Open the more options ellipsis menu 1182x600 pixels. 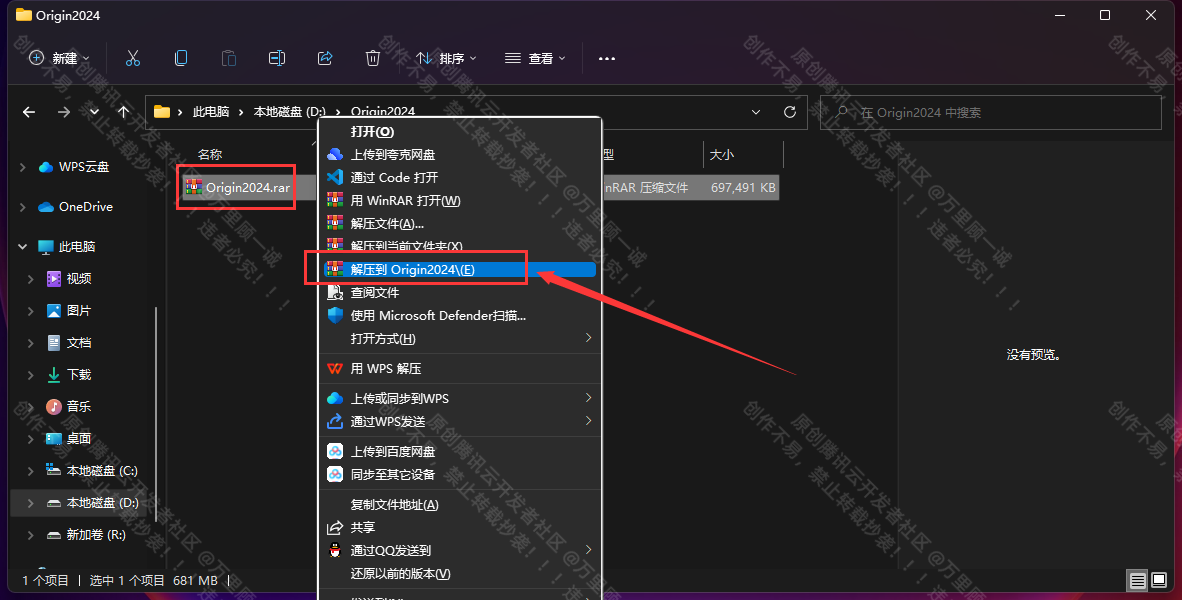[x=607, y=58]
